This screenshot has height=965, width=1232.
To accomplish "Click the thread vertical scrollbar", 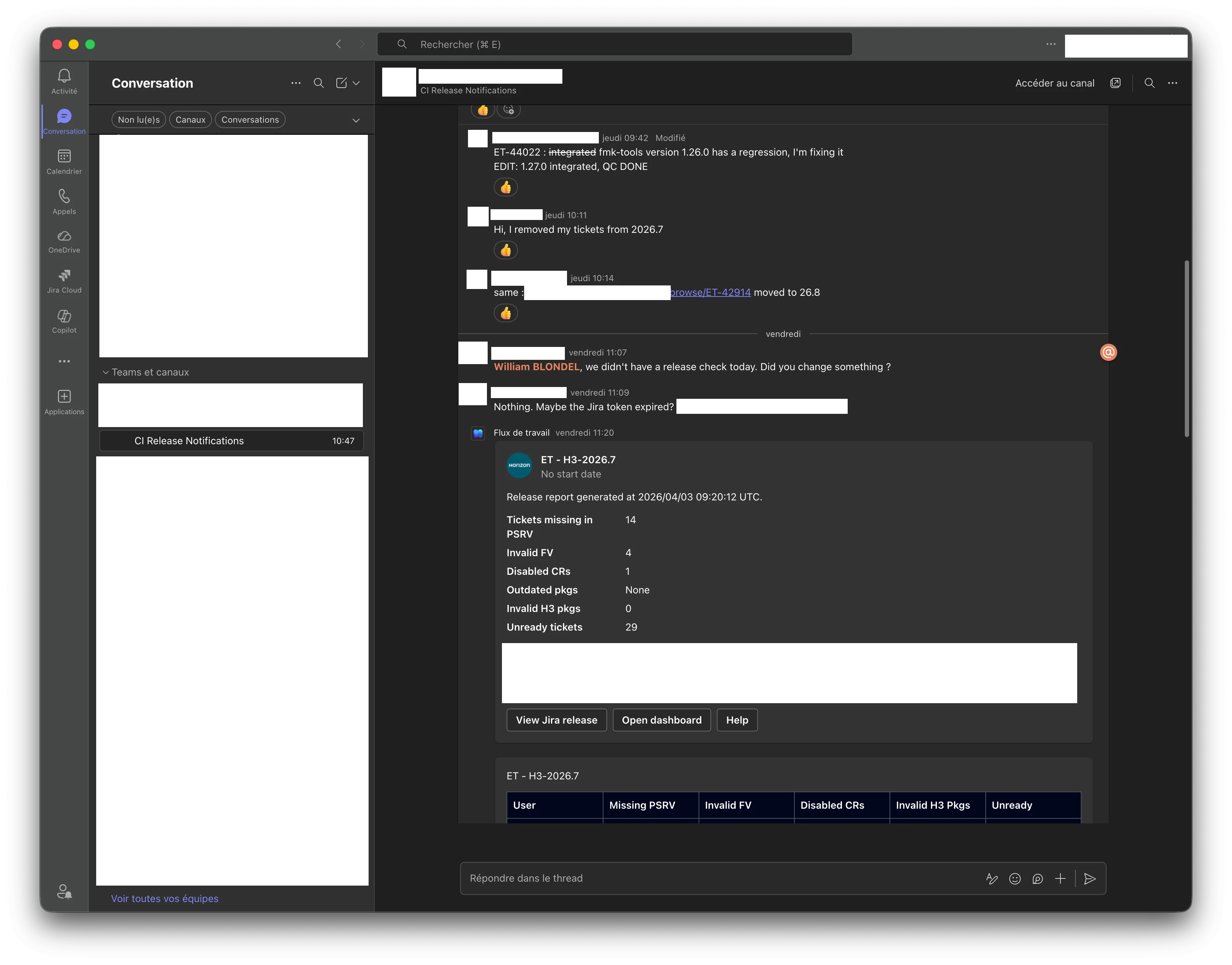I will [x=1187, y=349].
